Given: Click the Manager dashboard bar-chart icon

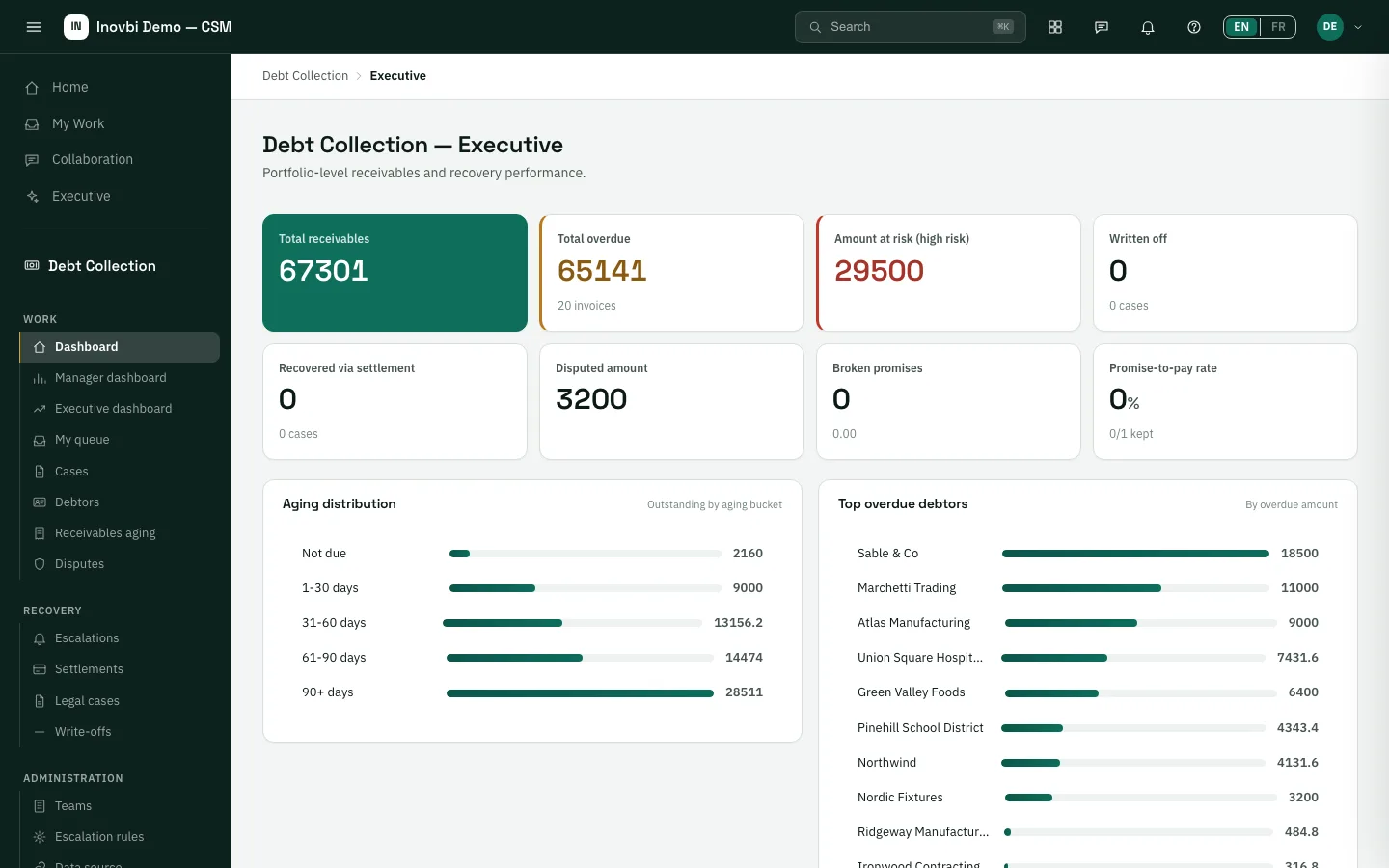Looking at the screenshot, I should coord(40,378).
